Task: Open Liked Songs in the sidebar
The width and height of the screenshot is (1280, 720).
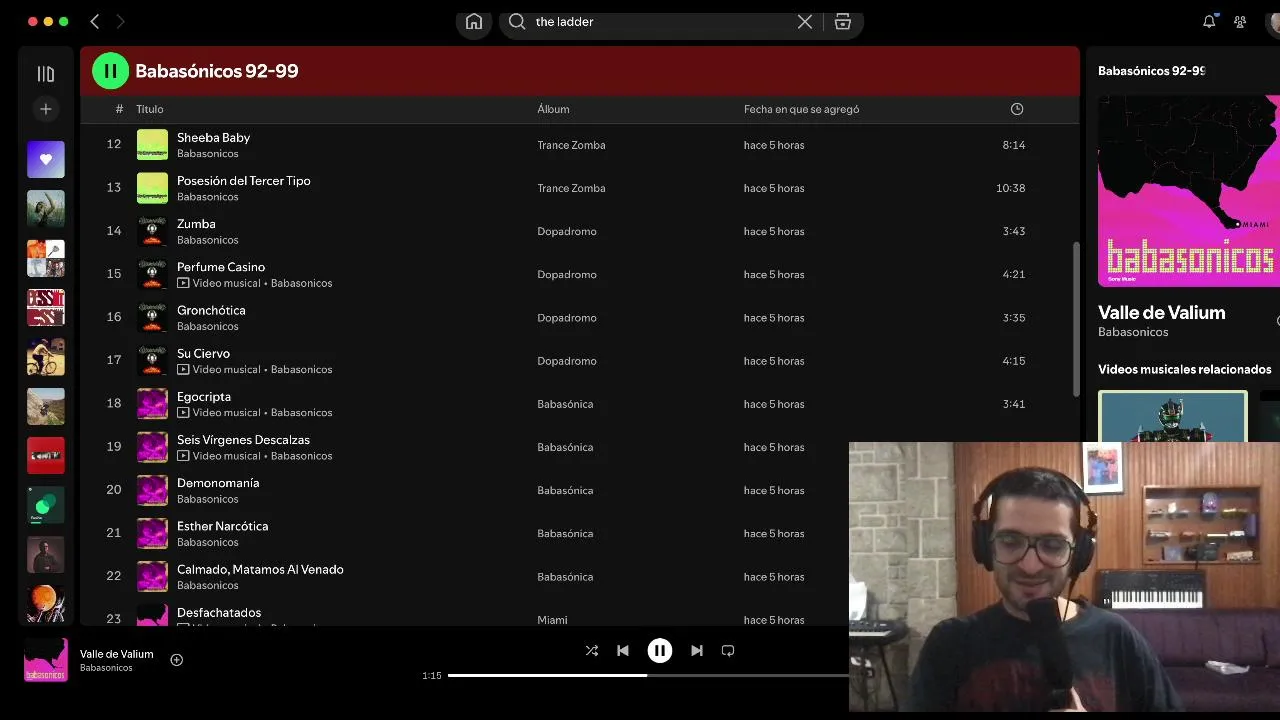Action: pos(46,159)
